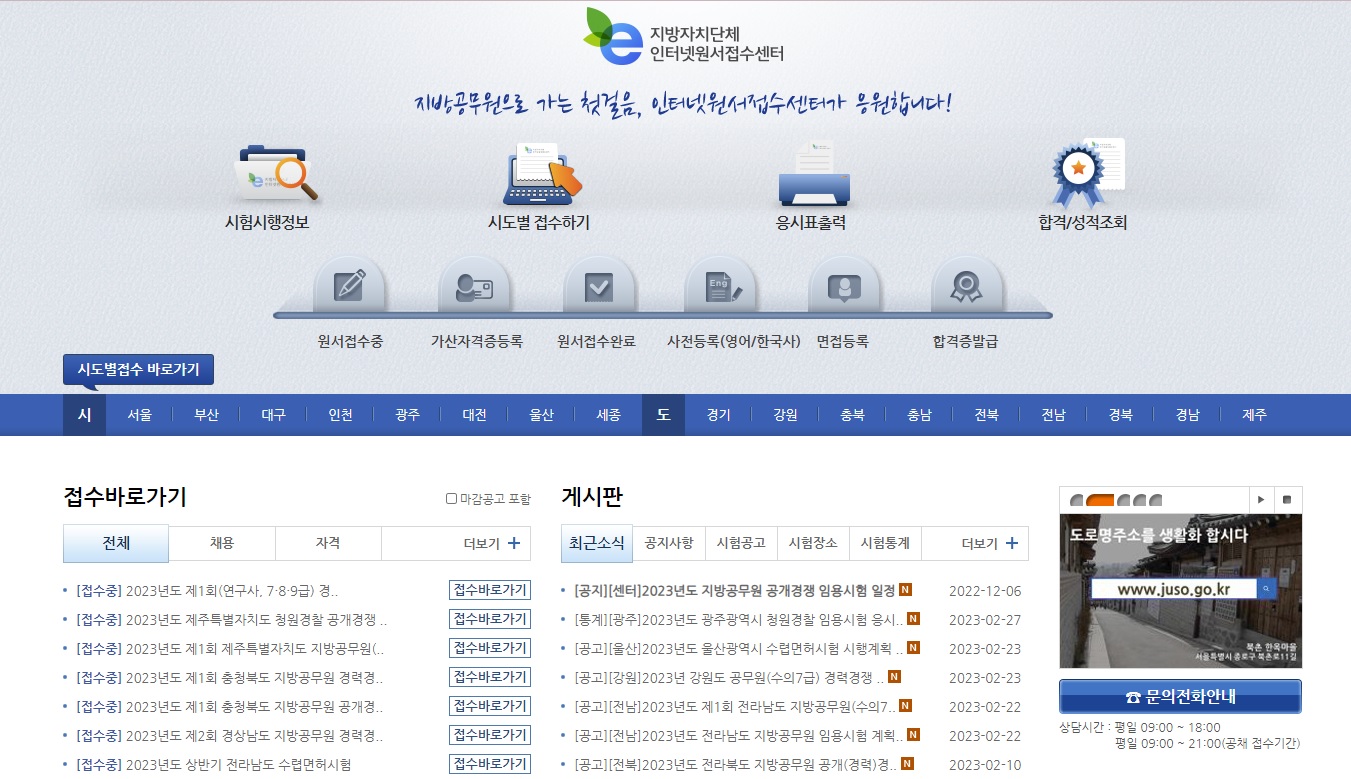Viewport: 1351px width, 779px height.
Task: Open the 합격증발급 medal icon
Action: point(967,285)
